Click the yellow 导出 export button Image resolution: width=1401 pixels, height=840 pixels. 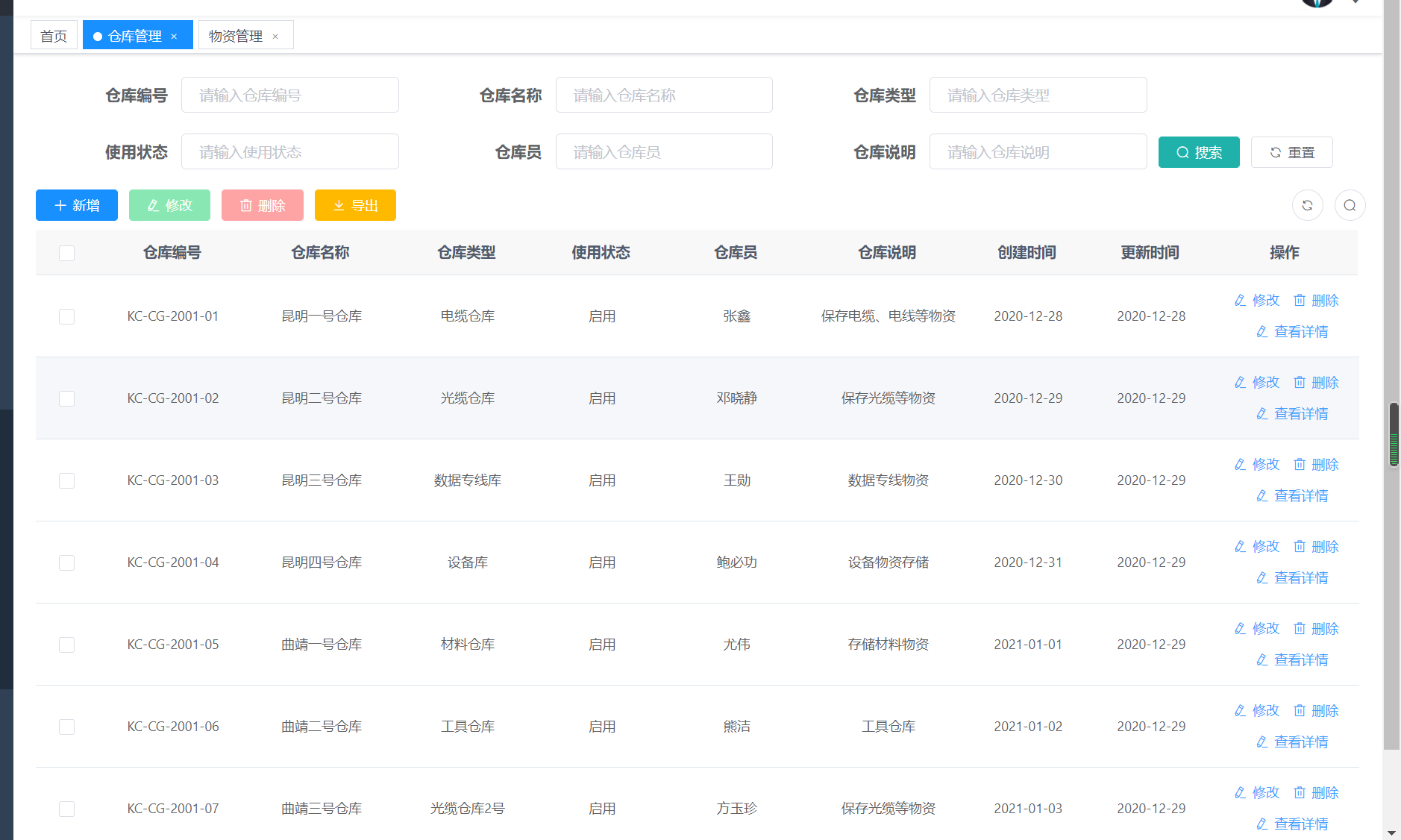coord(355,205)
